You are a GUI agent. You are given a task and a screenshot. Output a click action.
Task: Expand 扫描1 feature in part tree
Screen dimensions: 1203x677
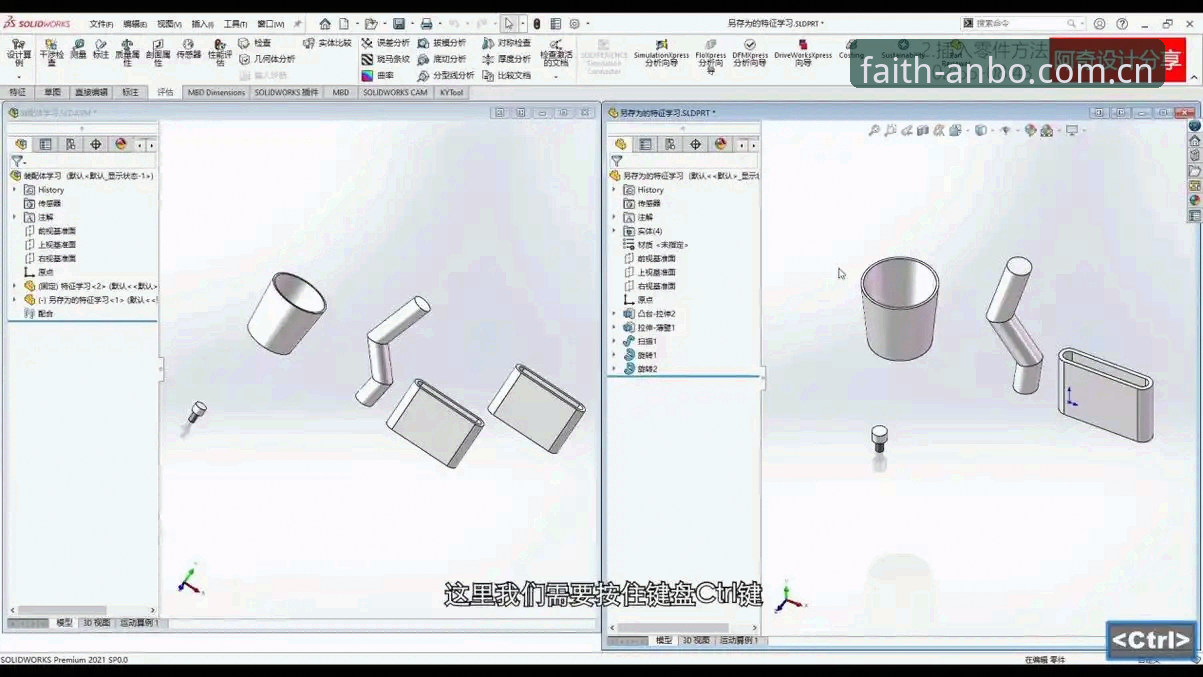click(x=614, y=341)
